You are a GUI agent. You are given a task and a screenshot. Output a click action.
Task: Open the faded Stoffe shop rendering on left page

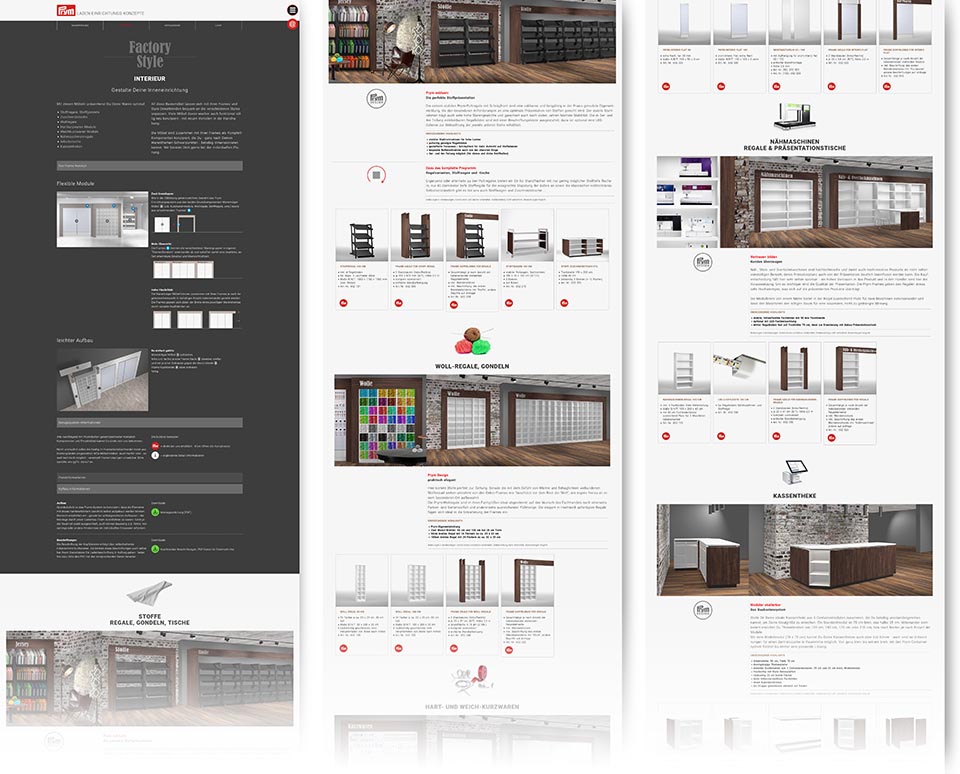[x=149, y=678]
